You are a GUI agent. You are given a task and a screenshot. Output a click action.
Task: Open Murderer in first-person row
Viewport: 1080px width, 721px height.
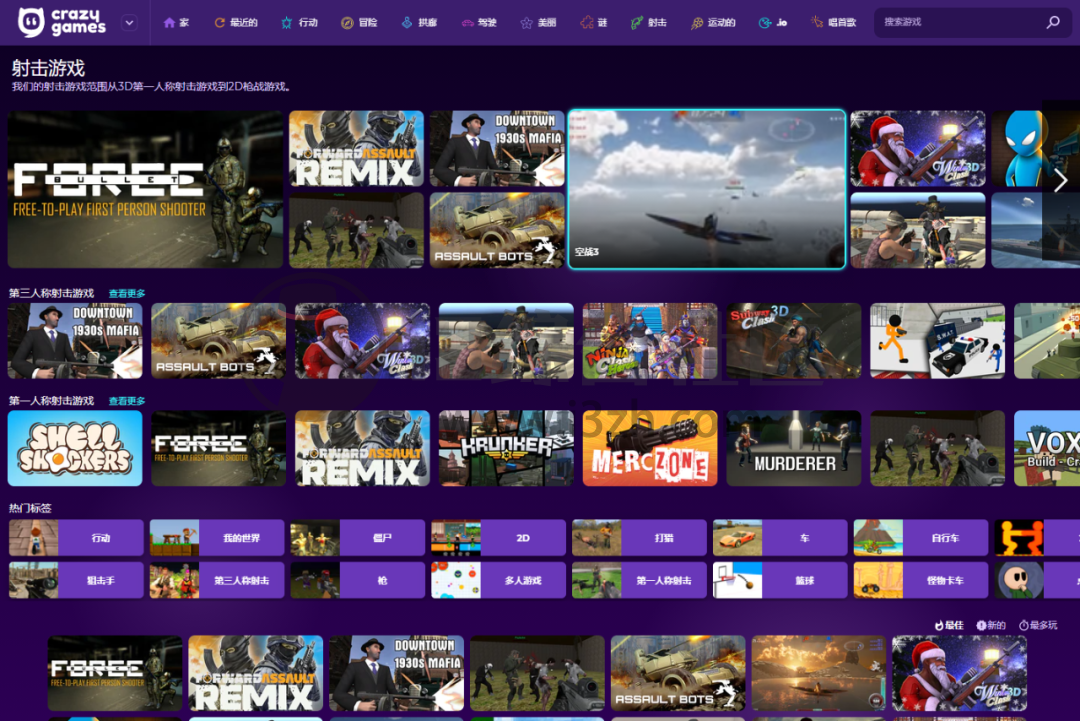[x=793, y=448]
